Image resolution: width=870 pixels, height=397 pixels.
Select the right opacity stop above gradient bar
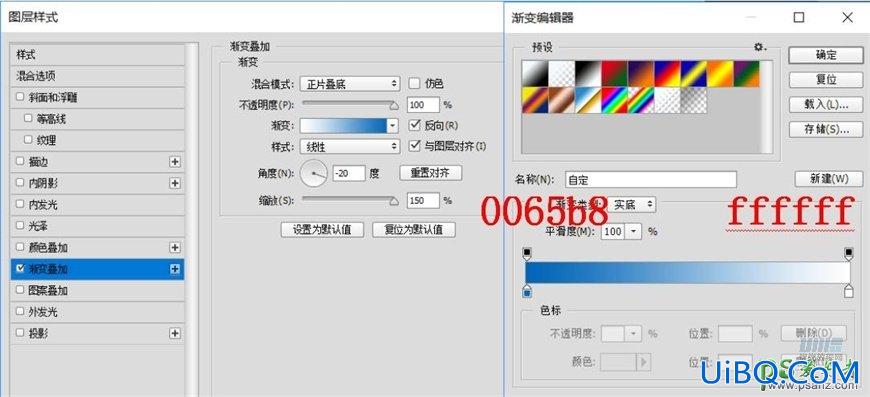848,254
